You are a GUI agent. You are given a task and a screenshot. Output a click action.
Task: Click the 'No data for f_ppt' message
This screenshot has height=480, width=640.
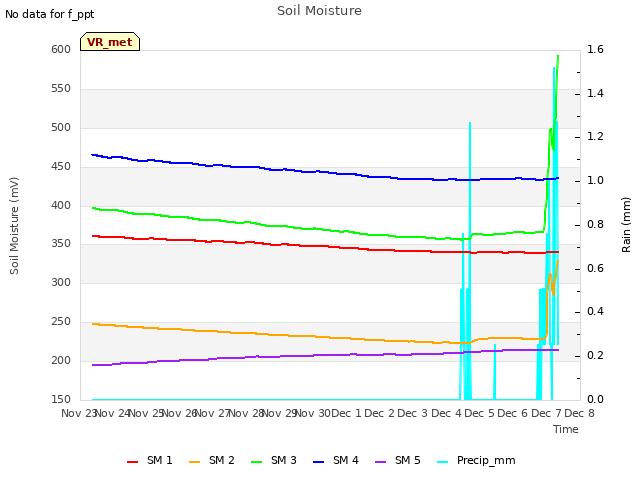(49, 14)
